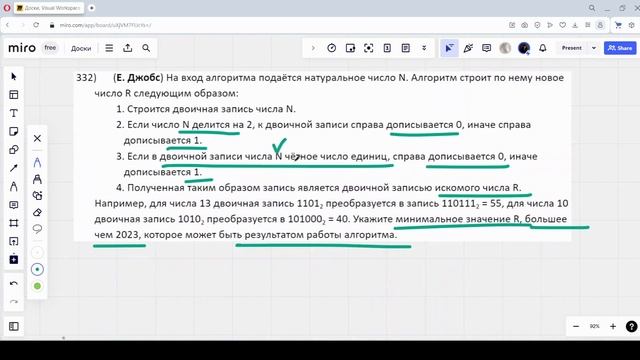Click the miro logo
640x360 pixels.
pyautogui.click(x=22, y=48)
